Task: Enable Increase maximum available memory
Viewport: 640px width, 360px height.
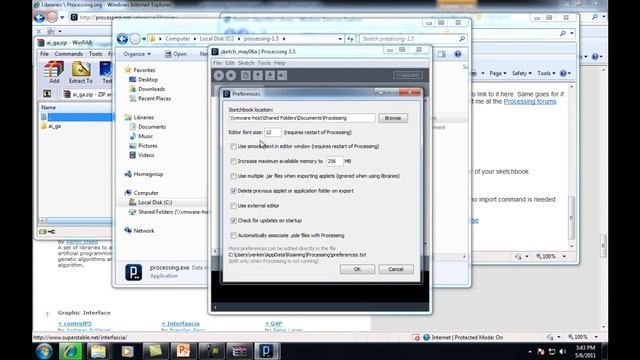Action: click(233, 161)
